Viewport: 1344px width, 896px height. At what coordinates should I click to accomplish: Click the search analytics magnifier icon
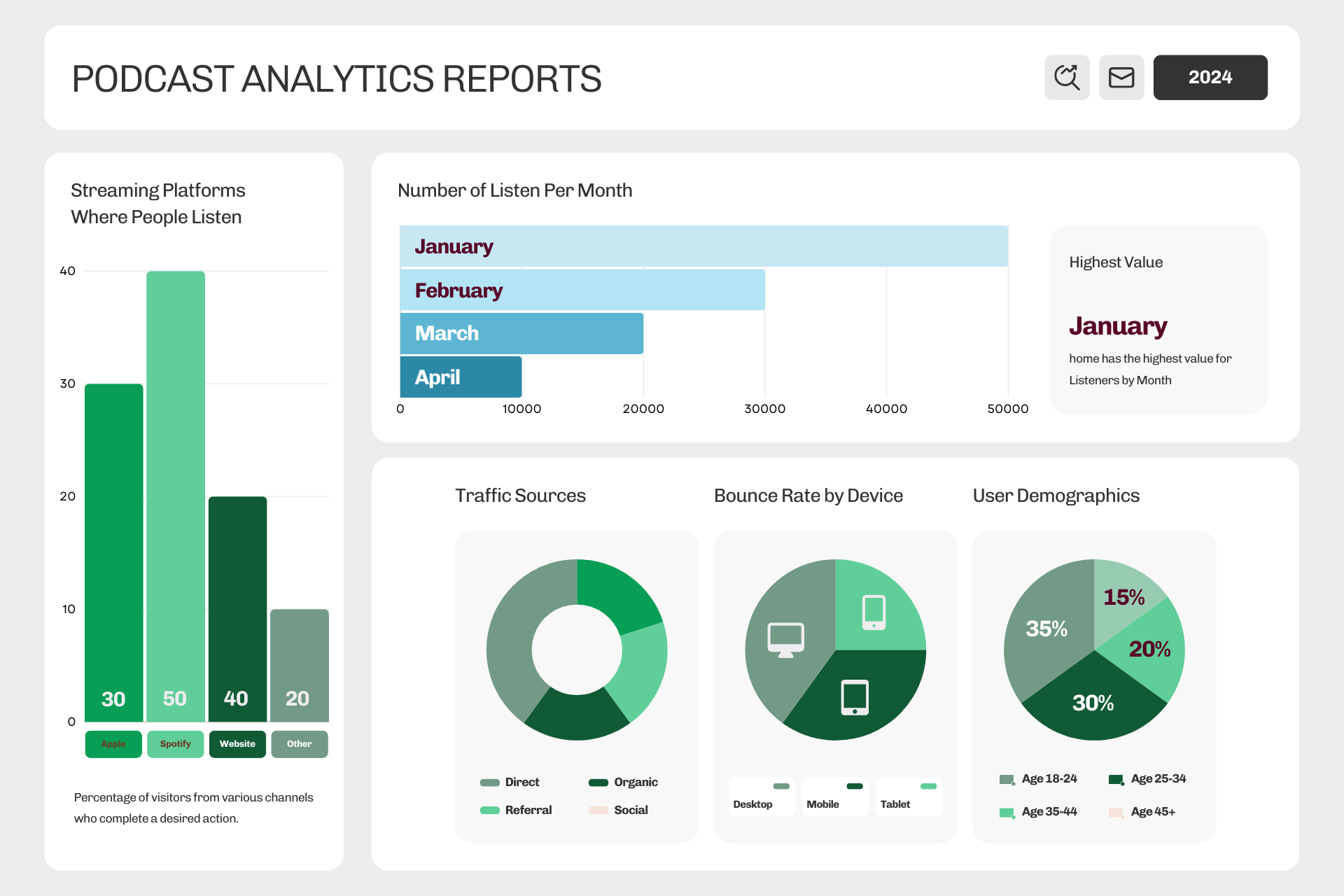point(1067,77)
